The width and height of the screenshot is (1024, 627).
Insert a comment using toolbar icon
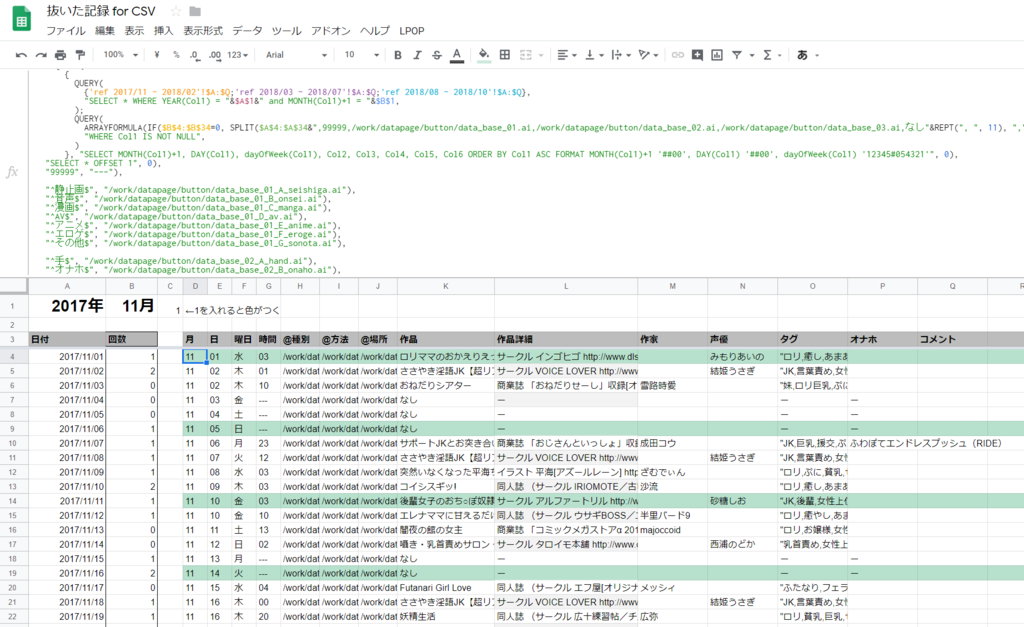click(x=697, y=55)
